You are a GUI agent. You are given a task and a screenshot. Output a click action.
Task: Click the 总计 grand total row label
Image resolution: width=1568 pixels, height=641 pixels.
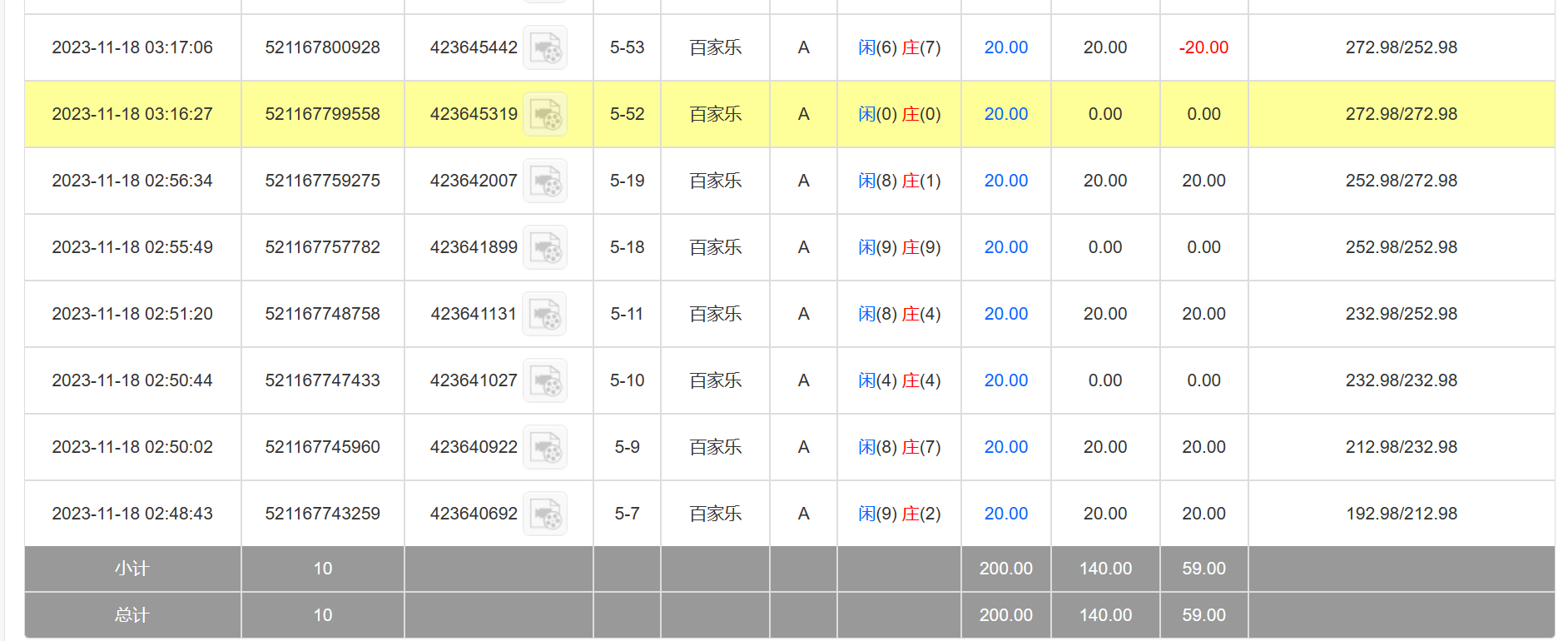click(132, 615)
